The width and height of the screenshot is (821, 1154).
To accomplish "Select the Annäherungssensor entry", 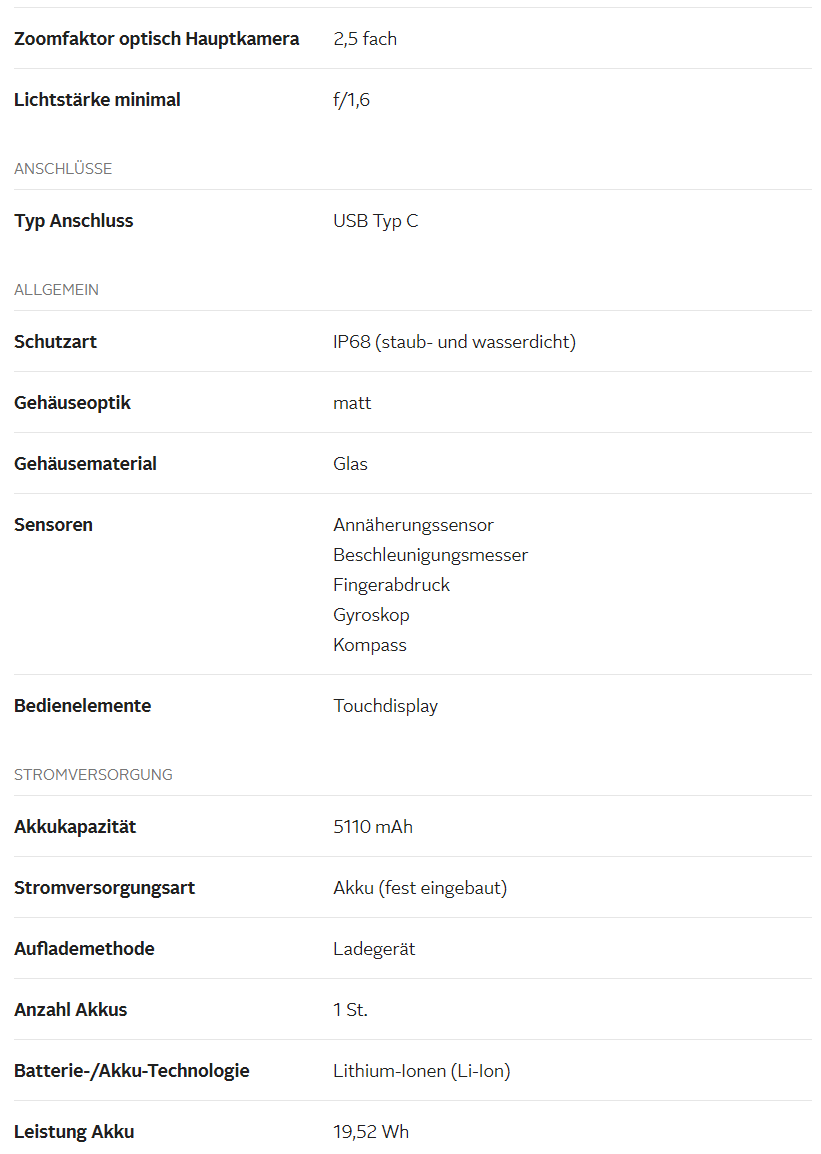I will click(x=413, y=525).
